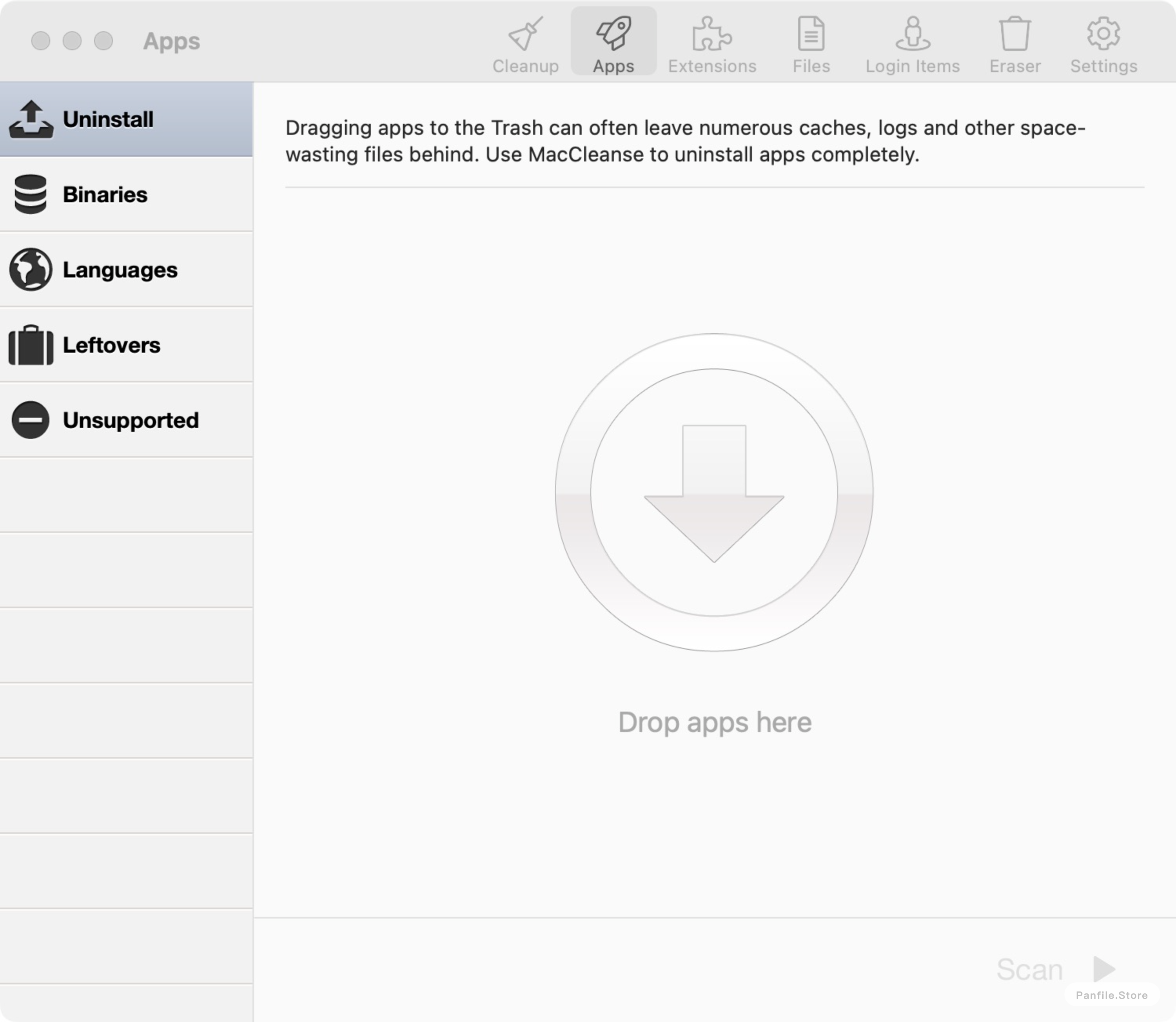Select the Leftovers briefcase icon
Viewport: 1176px width, 1022px height.
[30, 344]
